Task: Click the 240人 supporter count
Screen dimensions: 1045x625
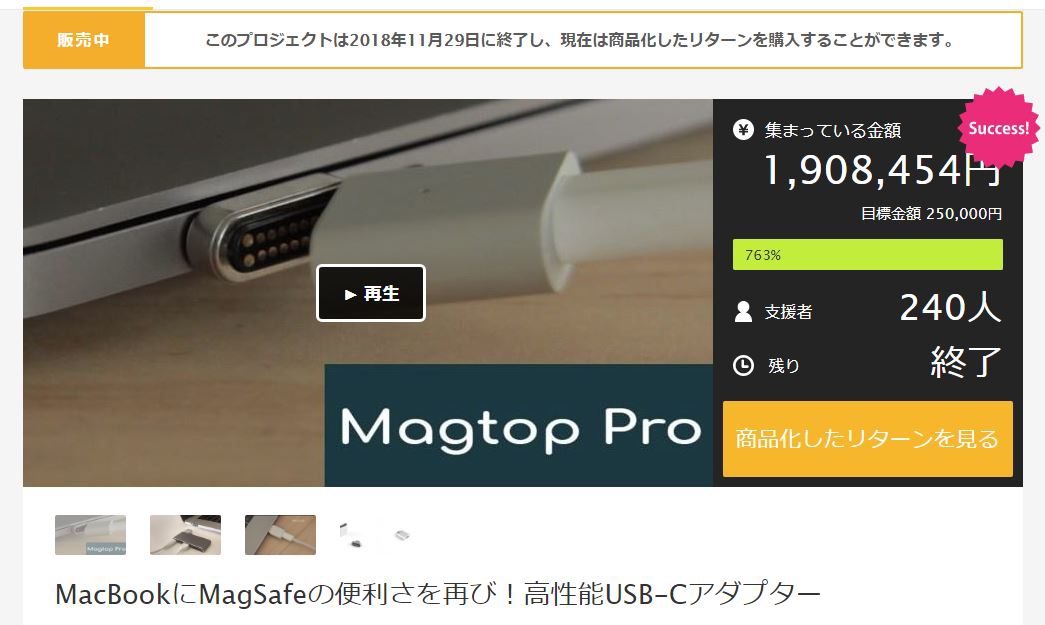Action: tap(950, 307)
